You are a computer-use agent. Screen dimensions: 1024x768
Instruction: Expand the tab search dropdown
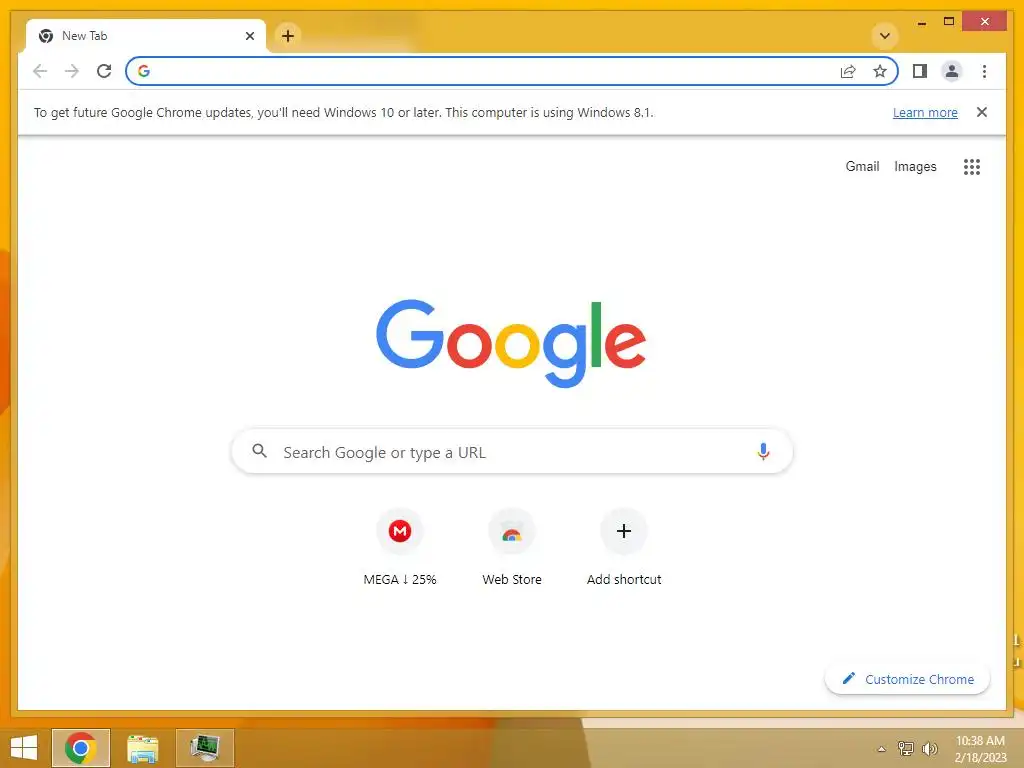885,36
